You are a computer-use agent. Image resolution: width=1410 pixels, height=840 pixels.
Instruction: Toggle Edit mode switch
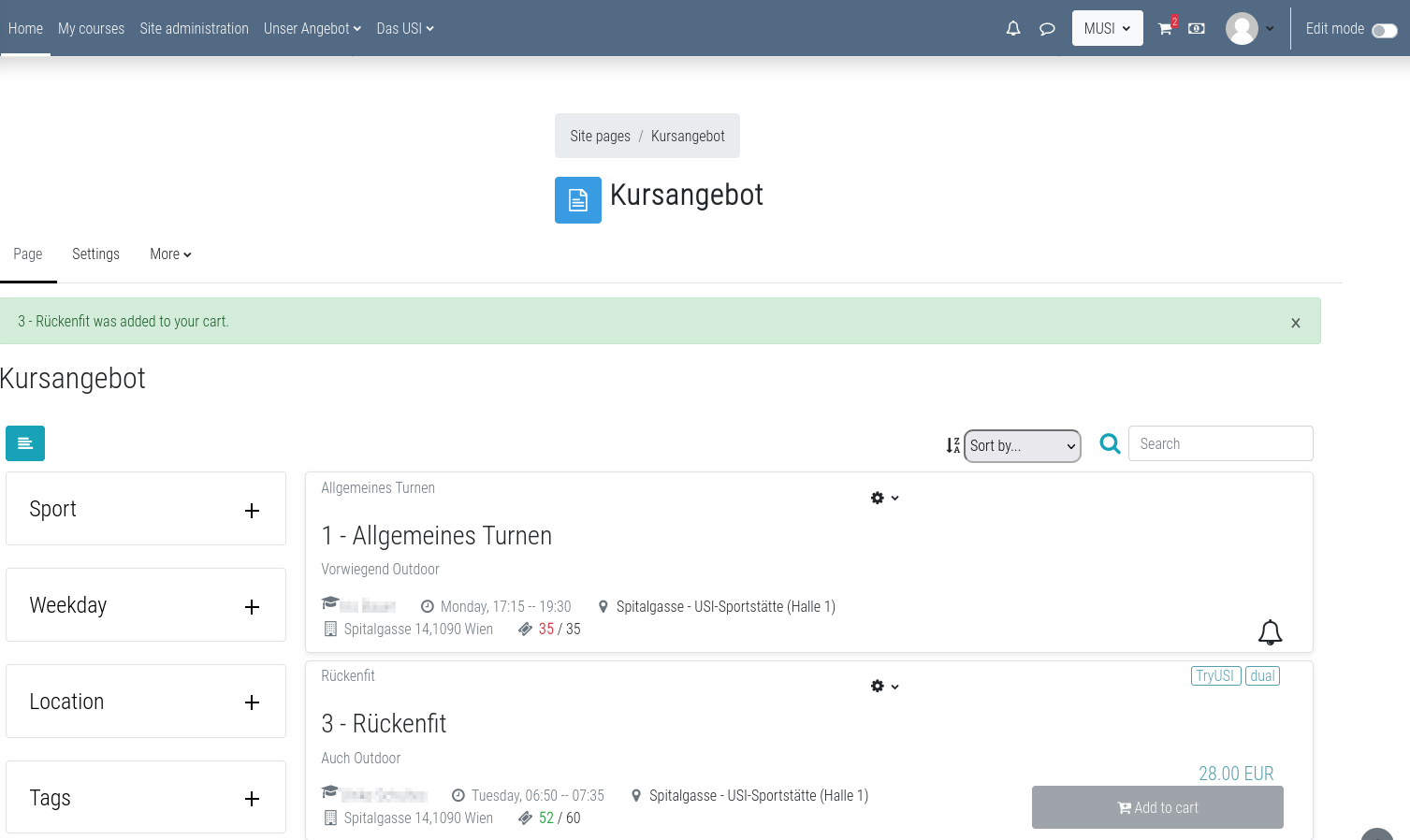[x=1384, y=30]
